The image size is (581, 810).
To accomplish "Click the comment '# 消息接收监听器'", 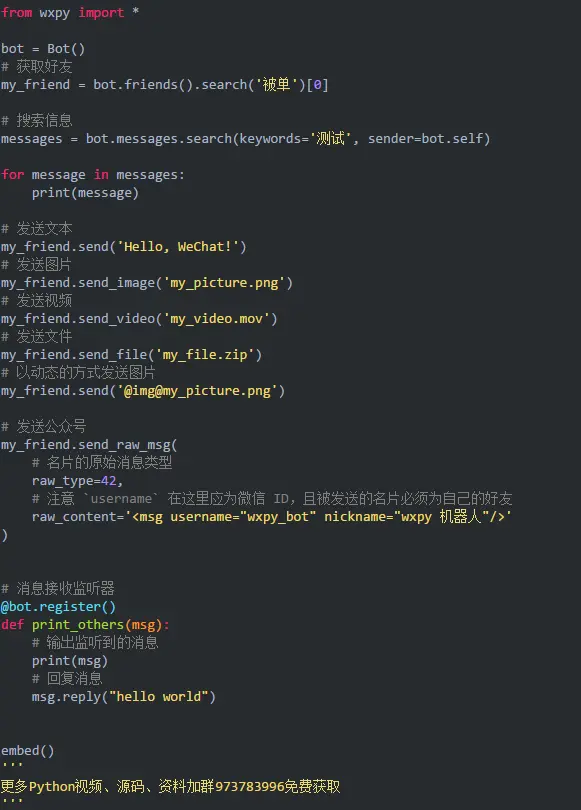I will (58, 588).
